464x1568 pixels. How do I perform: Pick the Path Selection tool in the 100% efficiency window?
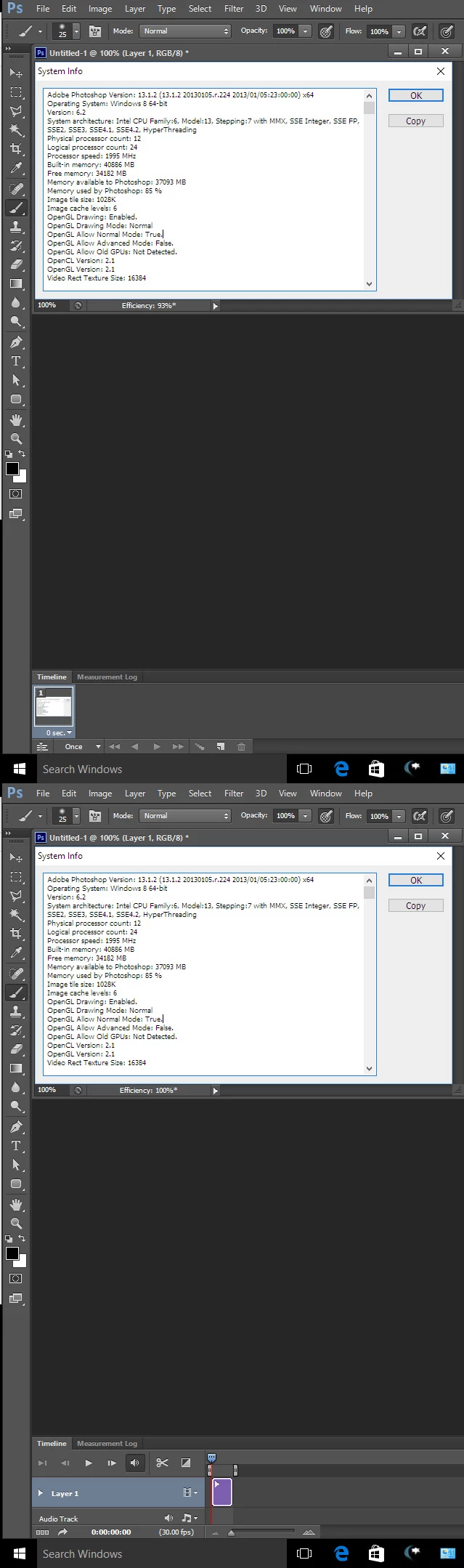(15, 1165)
